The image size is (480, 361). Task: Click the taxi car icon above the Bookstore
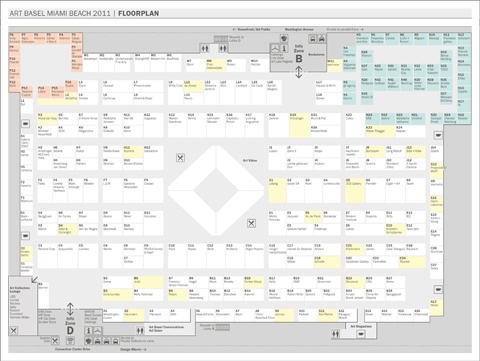coord(322,39)
